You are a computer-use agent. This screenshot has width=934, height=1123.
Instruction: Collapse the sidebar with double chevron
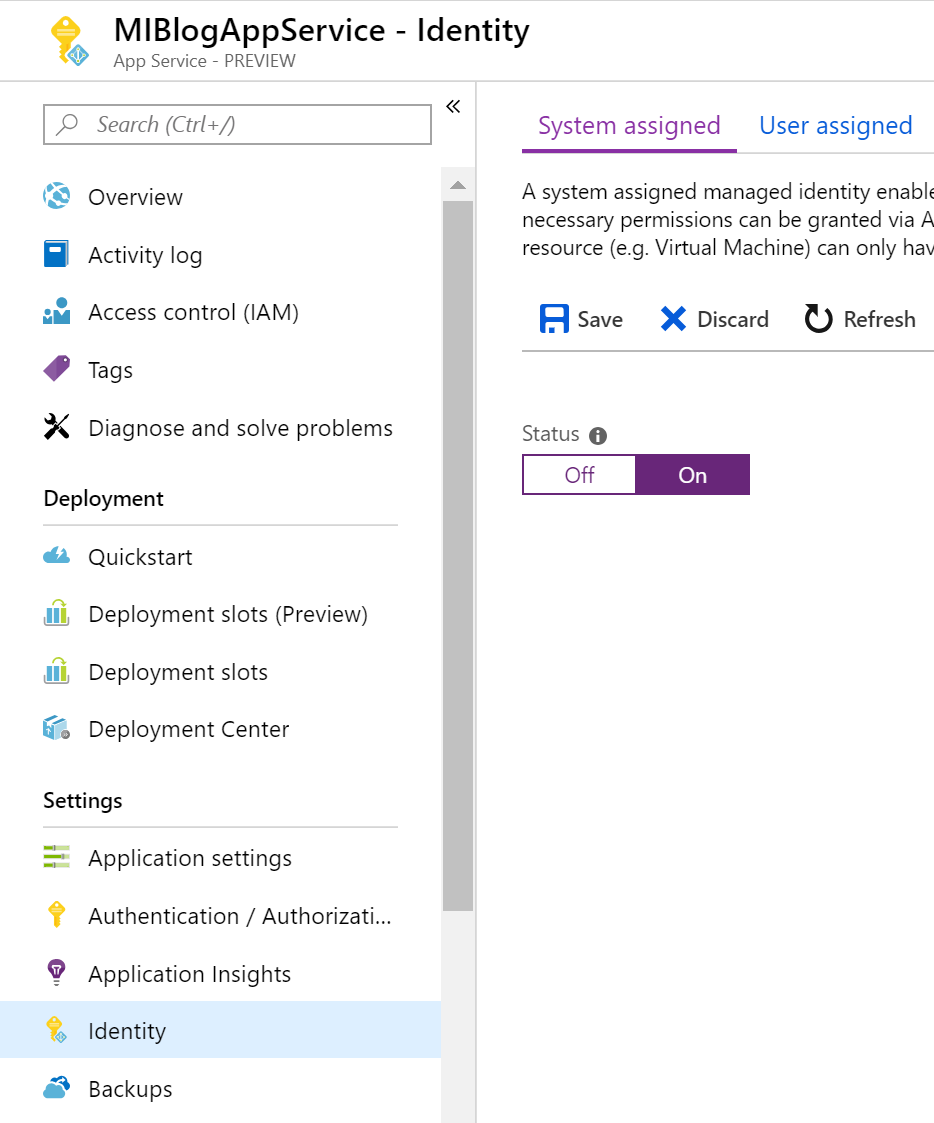(453, 107)
